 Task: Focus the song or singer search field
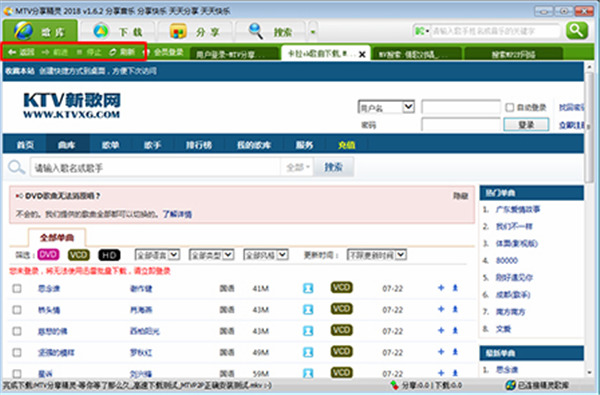155,167
